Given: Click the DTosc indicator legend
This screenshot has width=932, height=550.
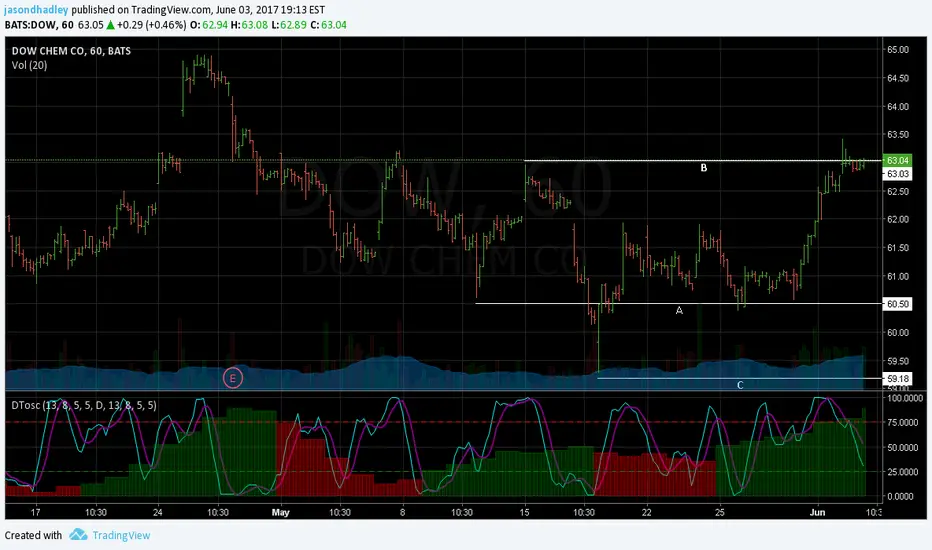Looking at the screenshot, I should click(x=84, y=405).
